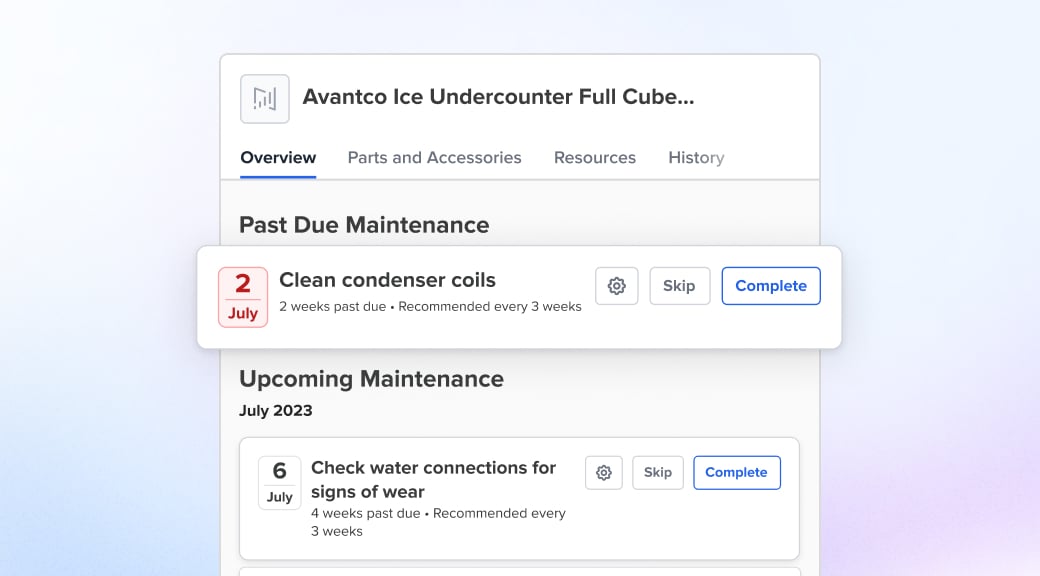
Task: Click the Past Due Maintenance heading
Action: pyautogui.click(x=364, y=224)
